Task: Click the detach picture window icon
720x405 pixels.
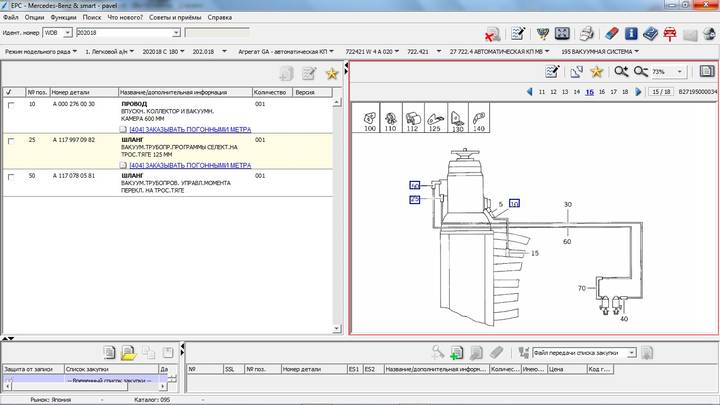Action: [576, 71]
